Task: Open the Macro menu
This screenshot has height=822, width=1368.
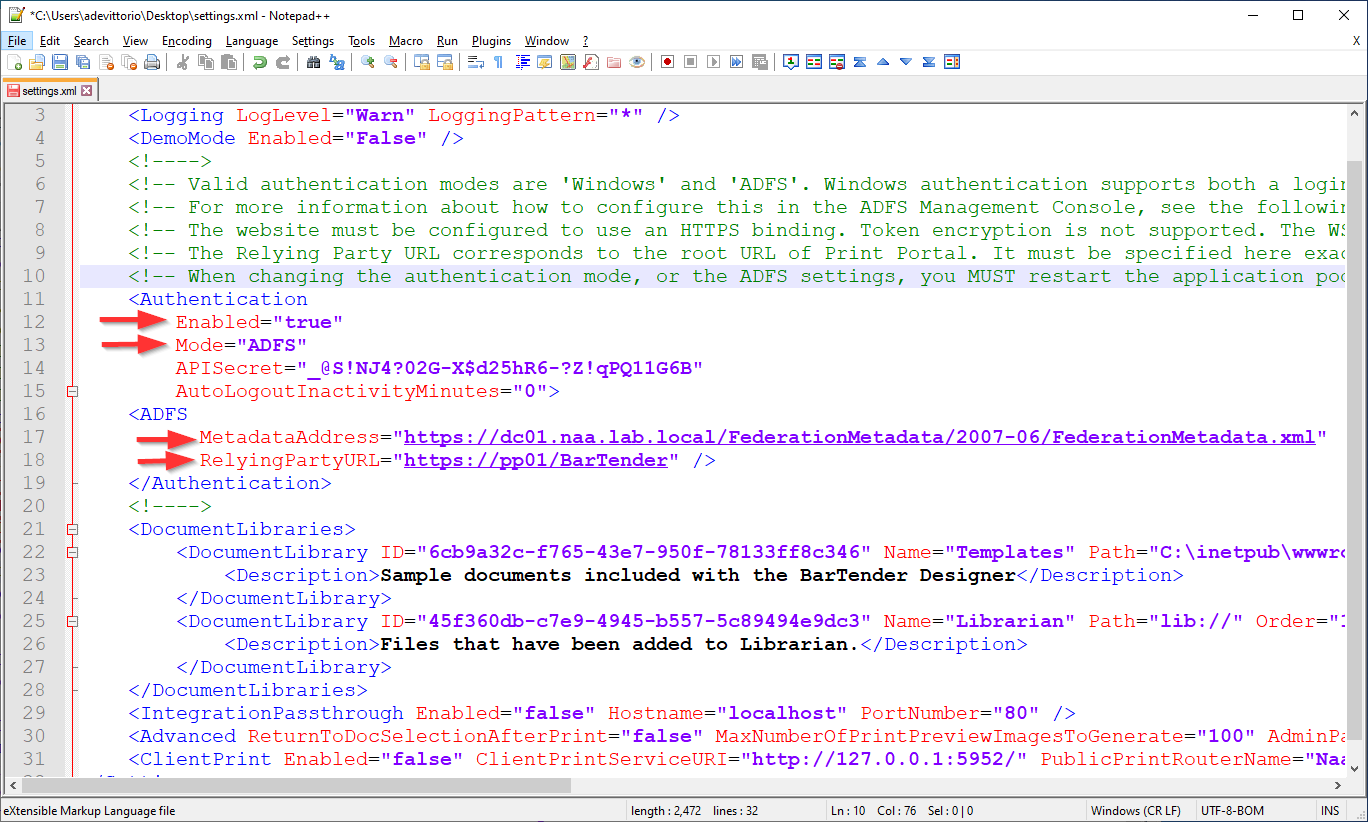Action: [406, 41]
